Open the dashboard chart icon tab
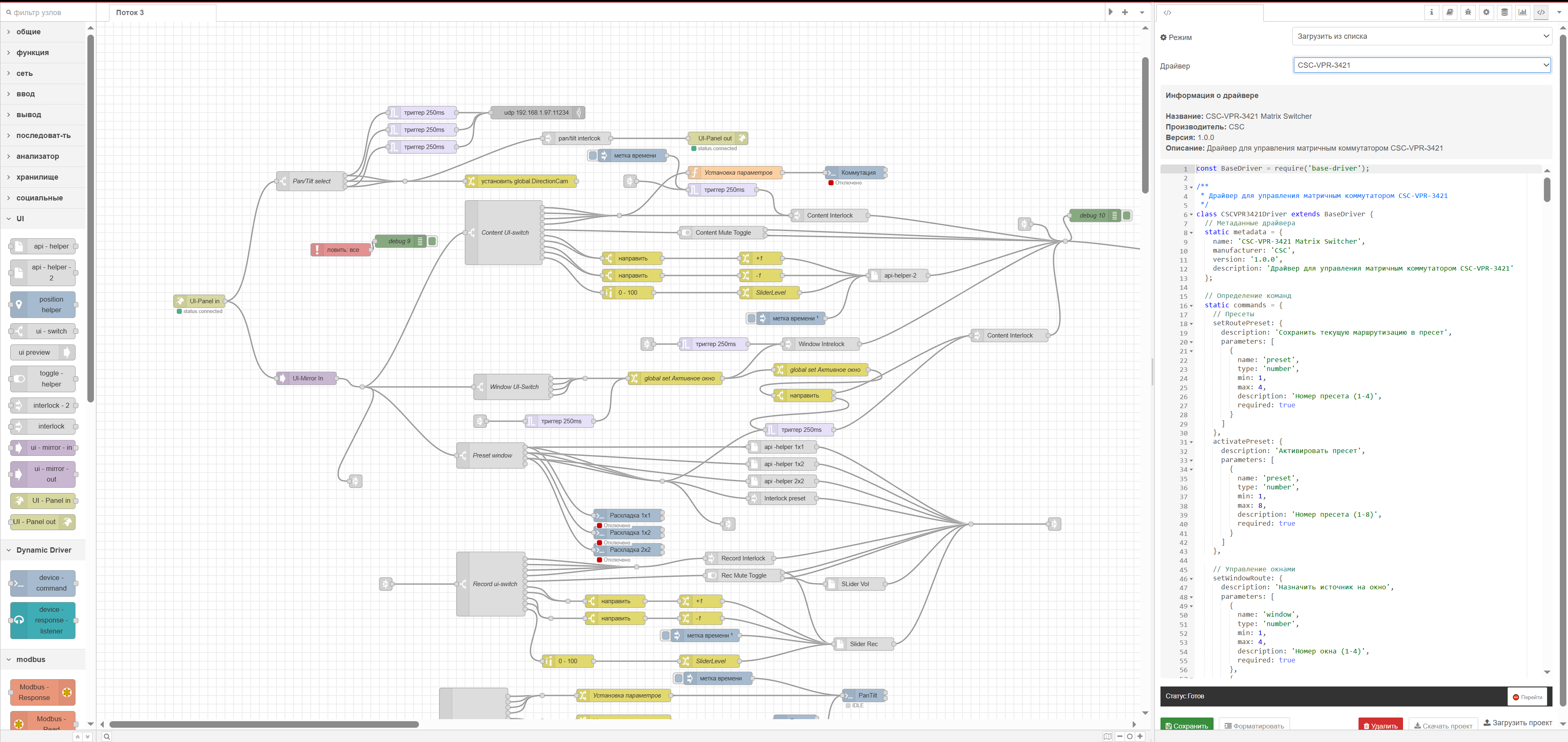Screen dimensions: 1568x742 [x=1522, y=12]
